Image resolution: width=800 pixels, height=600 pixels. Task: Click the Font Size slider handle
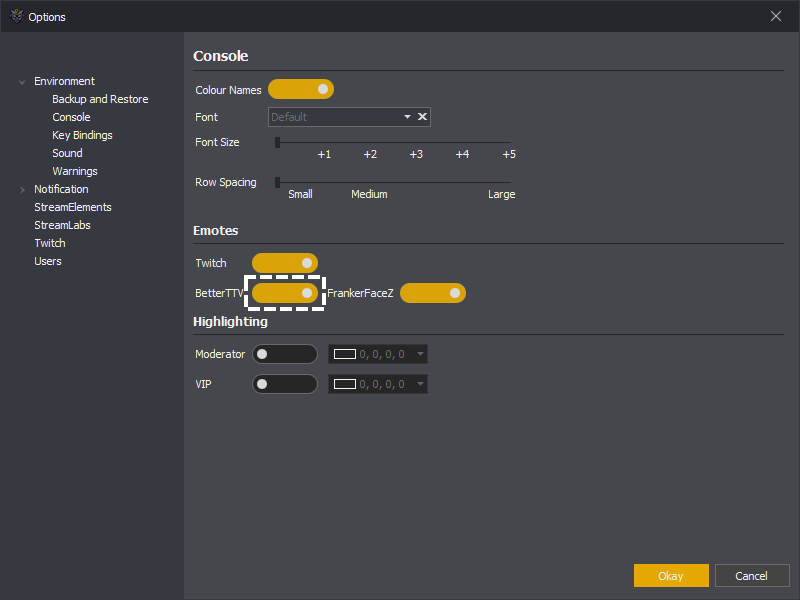(278, 142)
